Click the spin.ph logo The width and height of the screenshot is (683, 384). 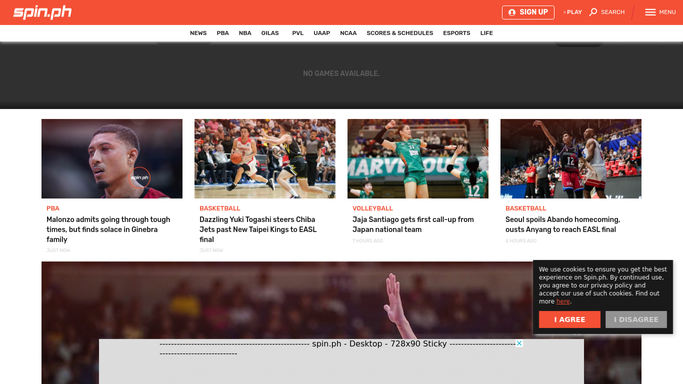pos(42,12)
